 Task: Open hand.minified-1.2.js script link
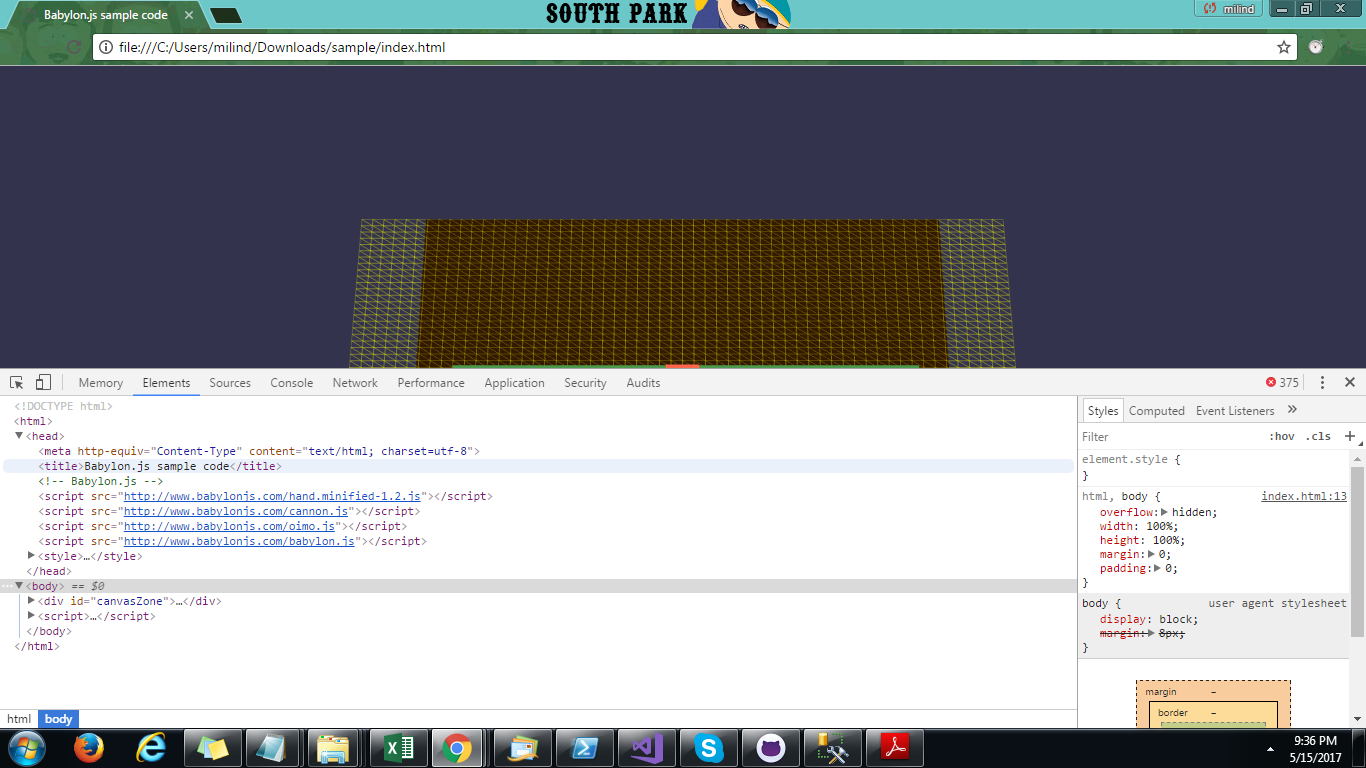coord(273,496)
